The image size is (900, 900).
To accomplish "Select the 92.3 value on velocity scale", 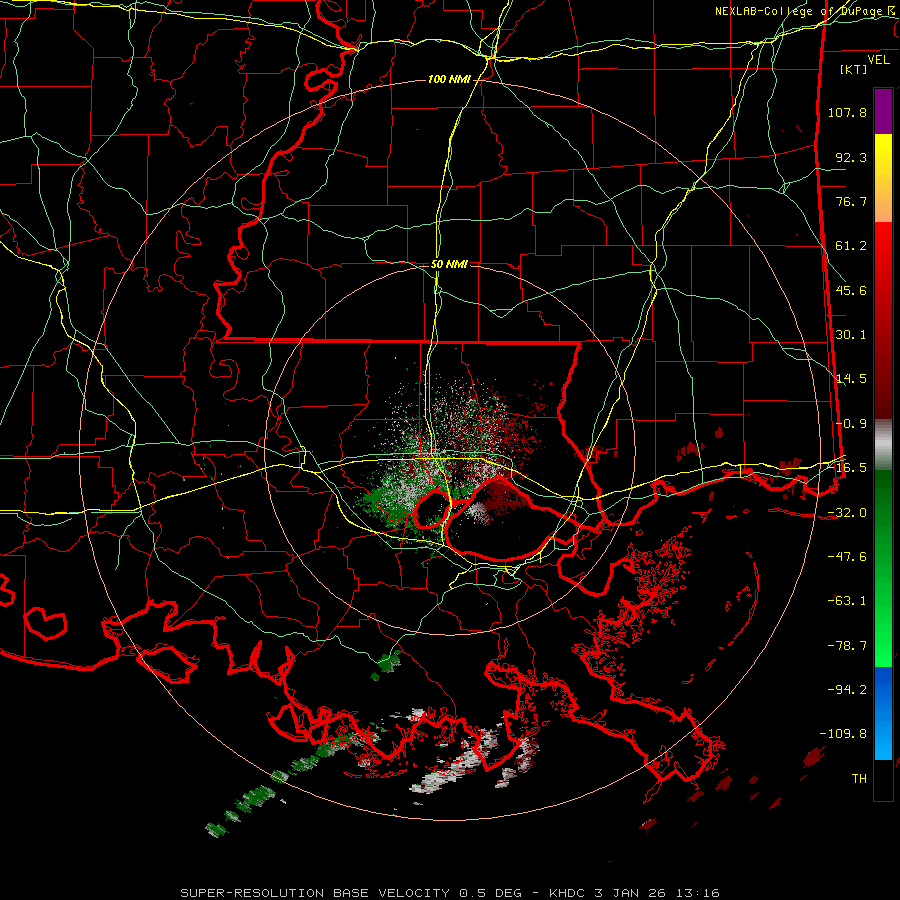I will (851, 157).
